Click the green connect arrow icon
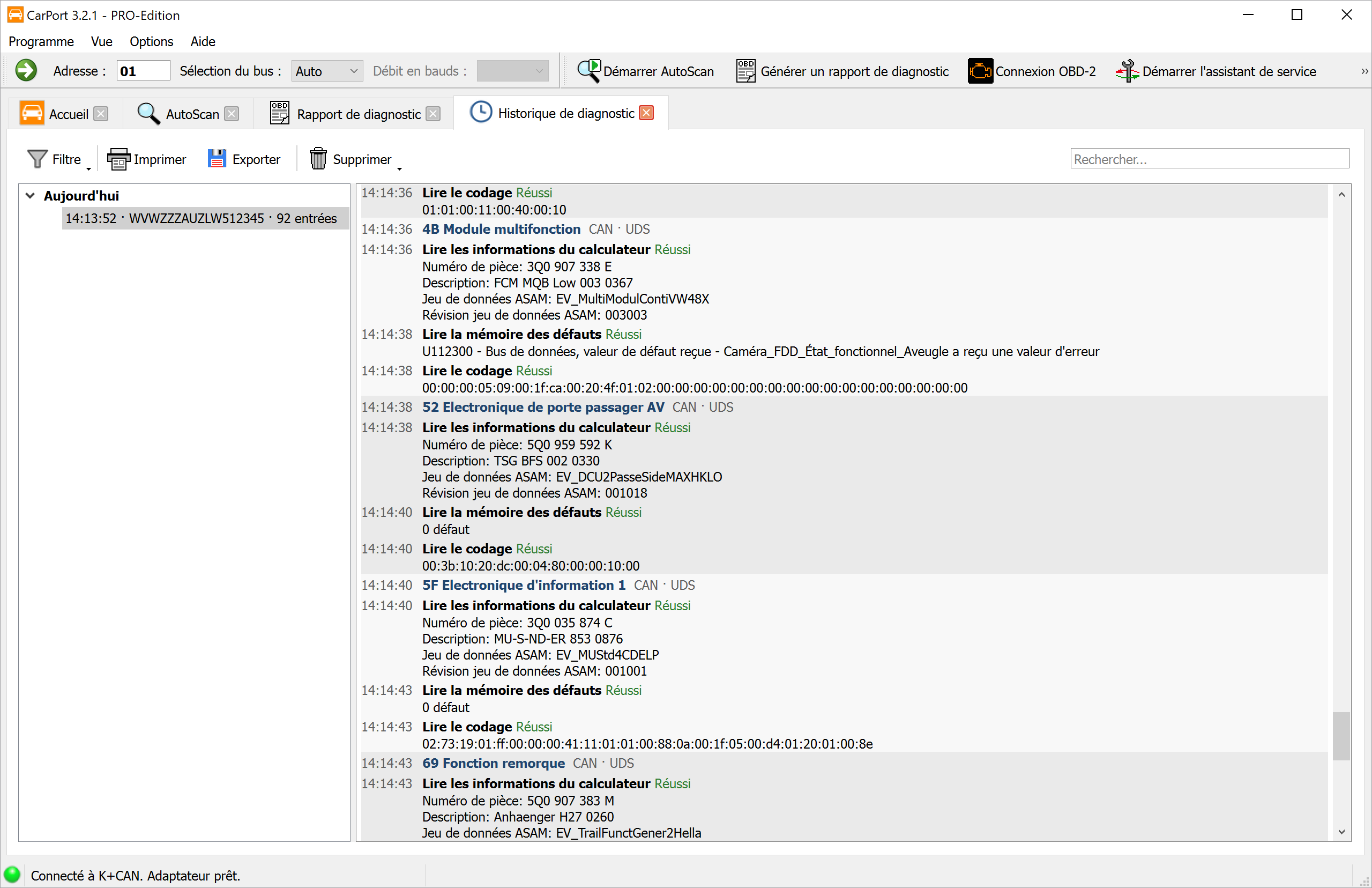Screen dimensions: 1372x888 coord(26,71)
